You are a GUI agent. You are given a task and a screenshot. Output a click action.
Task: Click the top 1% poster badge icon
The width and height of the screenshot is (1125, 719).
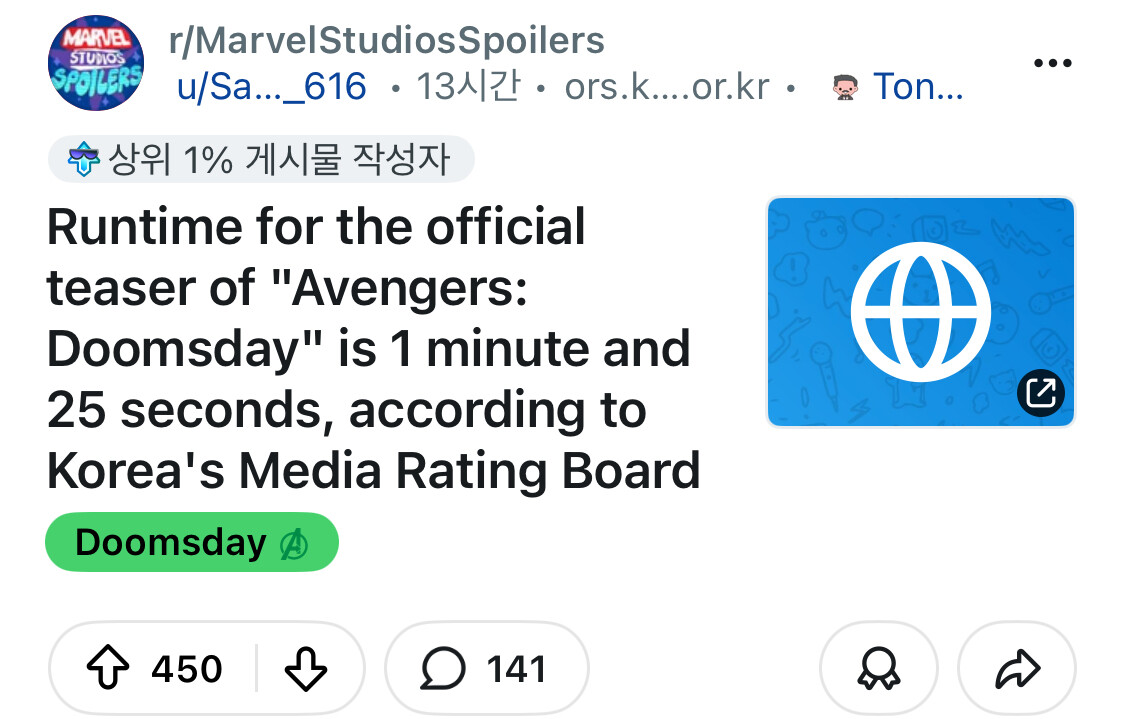[82, 160]
